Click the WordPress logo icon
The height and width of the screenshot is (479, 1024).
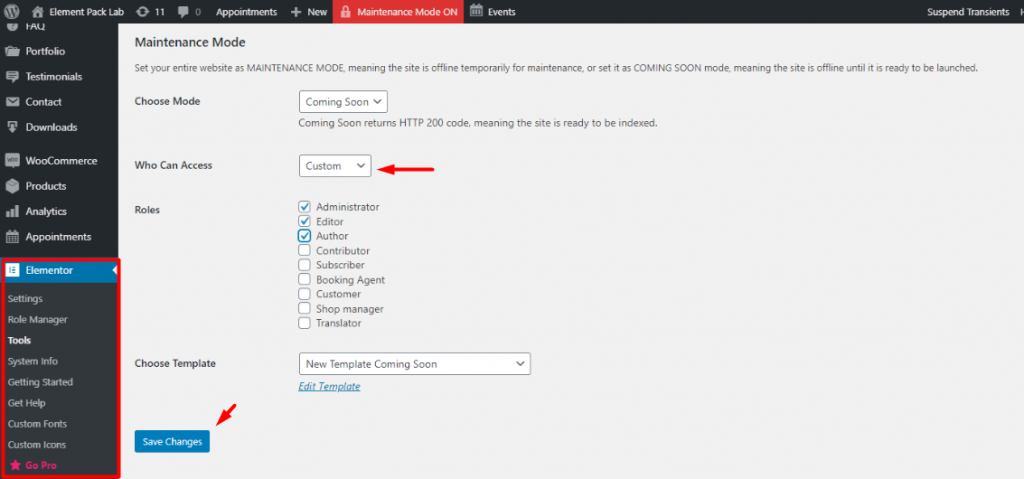pos(12,12)
